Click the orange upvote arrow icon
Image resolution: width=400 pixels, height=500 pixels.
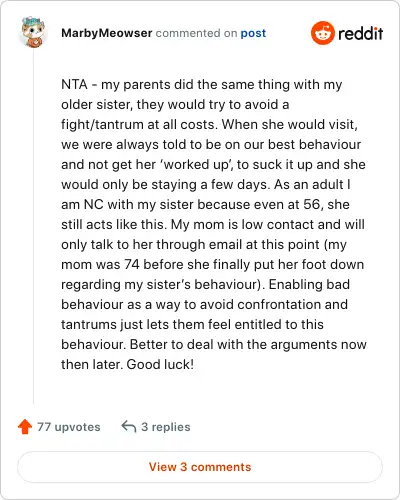pos(25,427)
